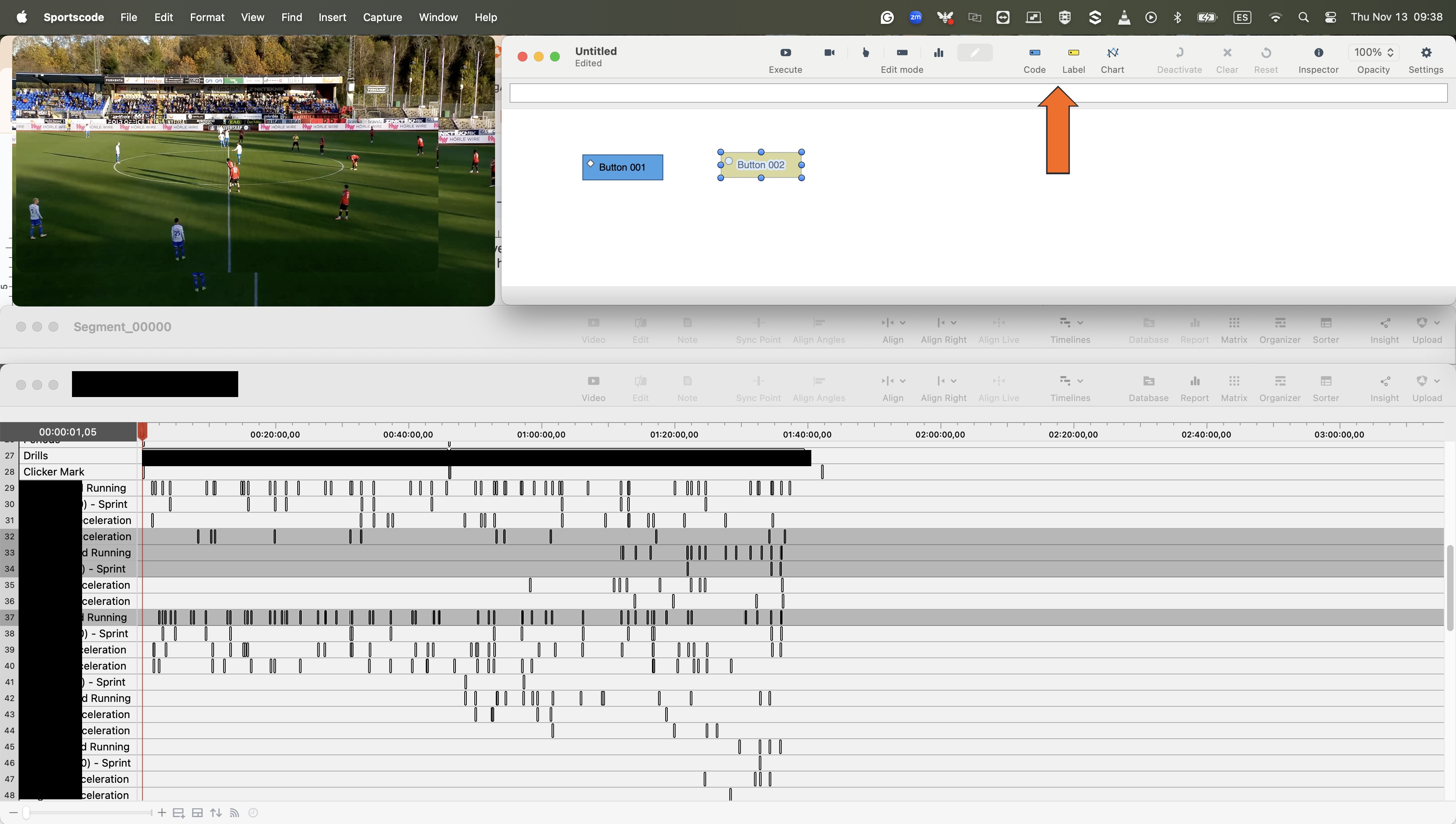Expand Align dropdown in lower timeline window
Image resolution: width=1456 pixels, height=824 pixels.
click(x=903, y=381)
